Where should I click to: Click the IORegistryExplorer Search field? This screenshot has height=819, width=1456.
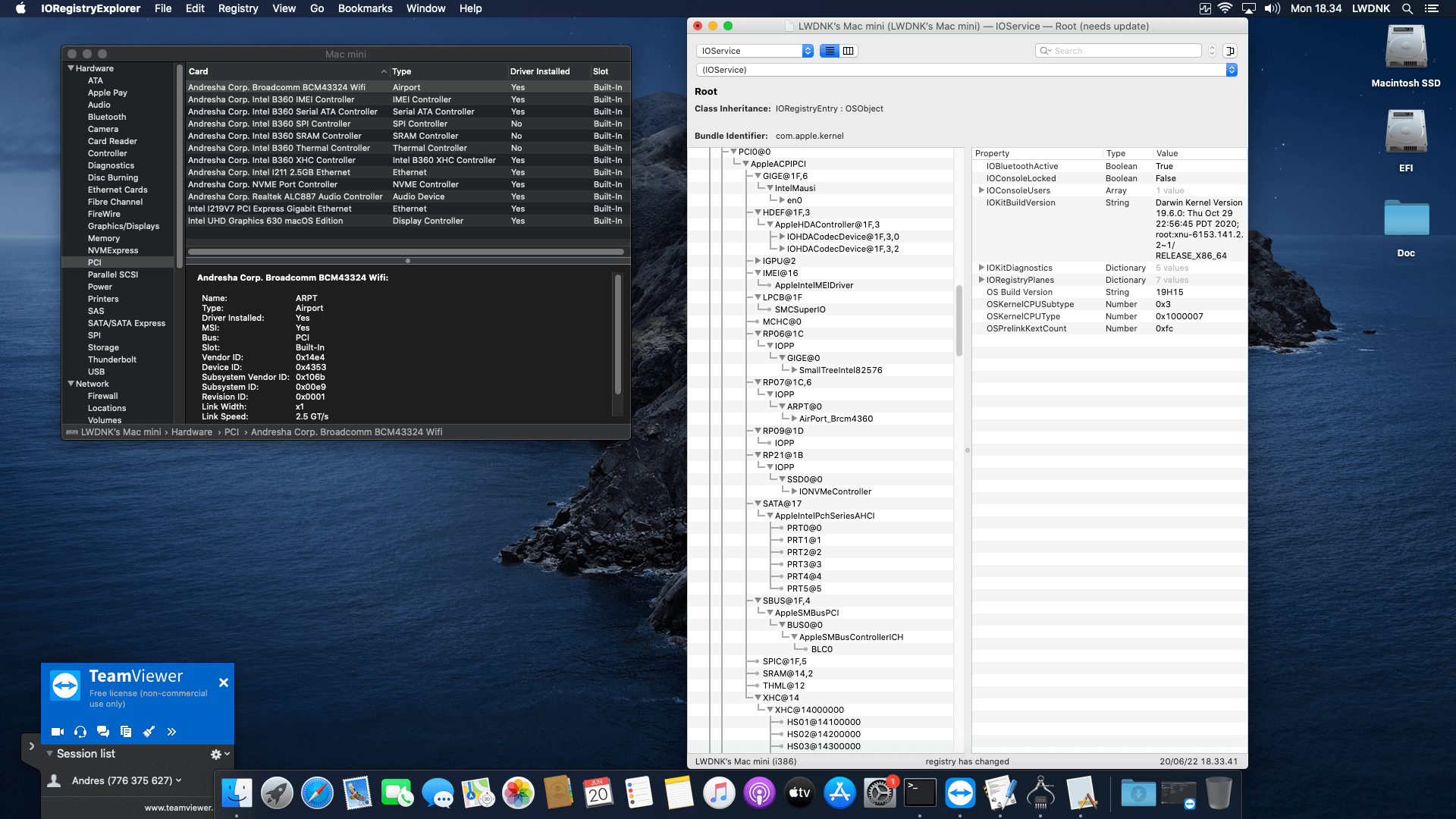point(1119,51)
